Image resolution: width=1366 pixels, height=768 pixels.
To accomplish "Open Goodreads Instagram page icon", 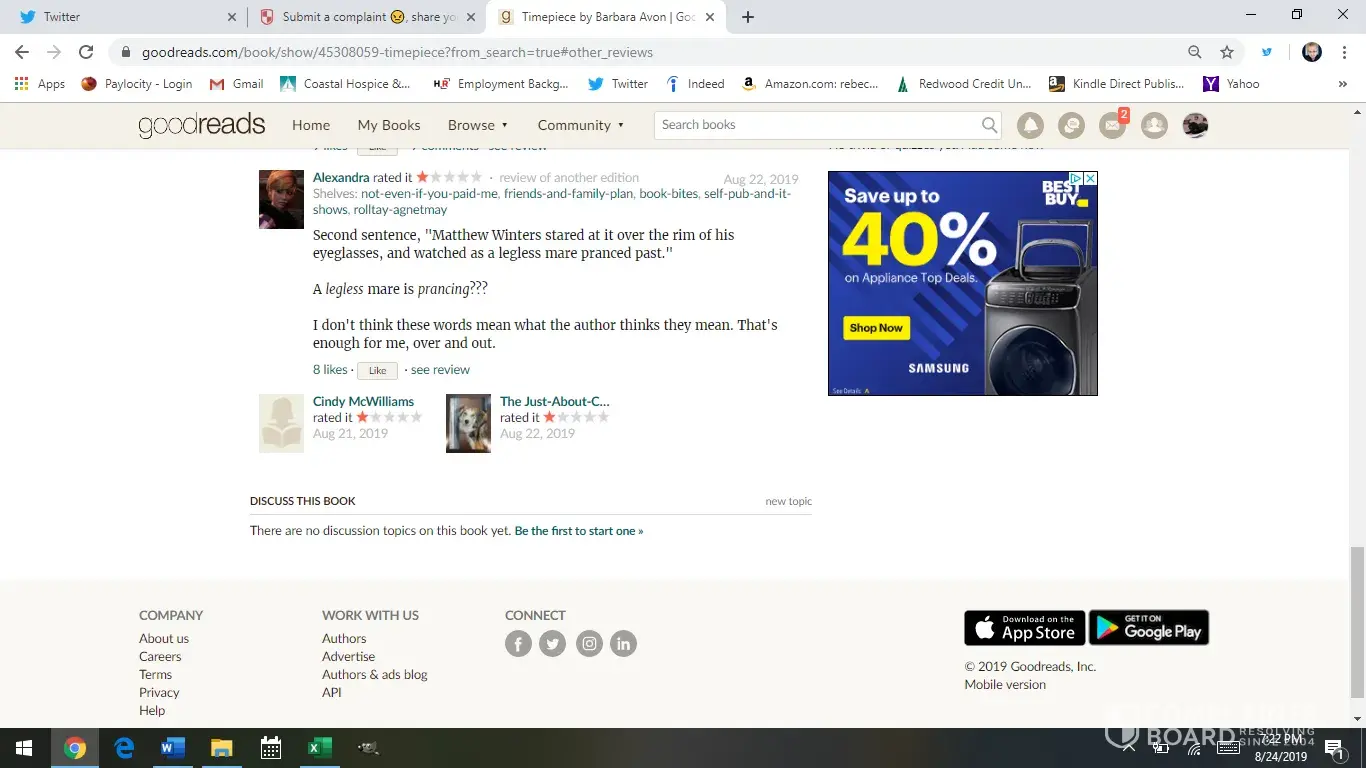I will pos(589,644).
